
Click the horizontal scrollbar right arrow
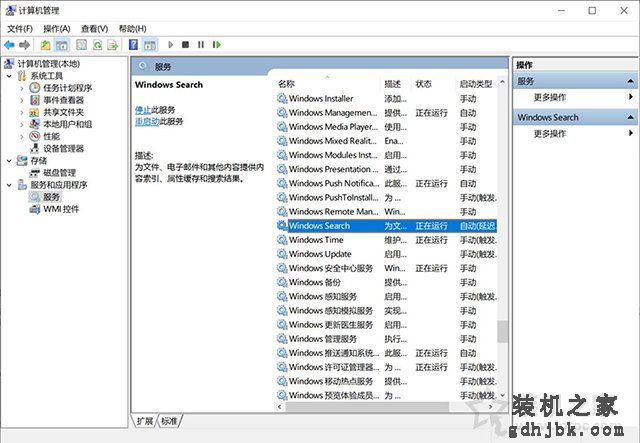491,407
